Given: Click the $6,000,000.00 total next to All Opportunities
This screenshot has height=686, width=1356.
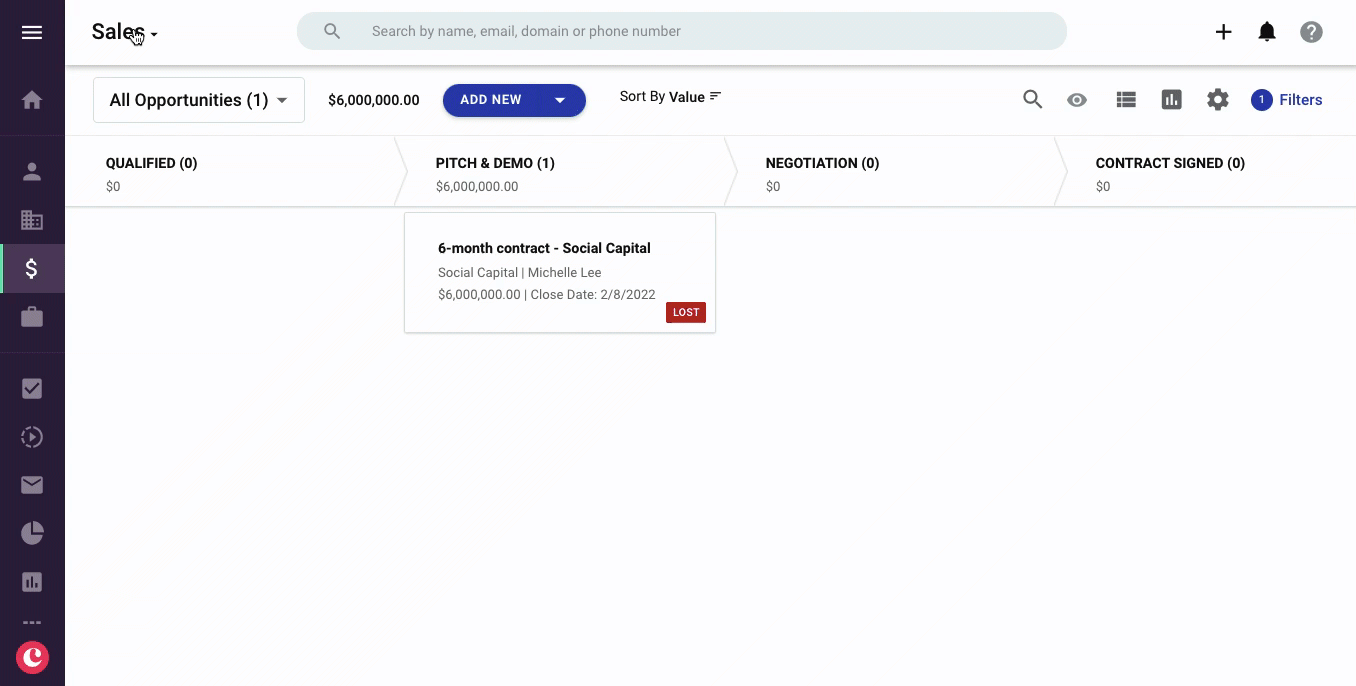Looking at the screenshot, I should click(x=374, y=100).
